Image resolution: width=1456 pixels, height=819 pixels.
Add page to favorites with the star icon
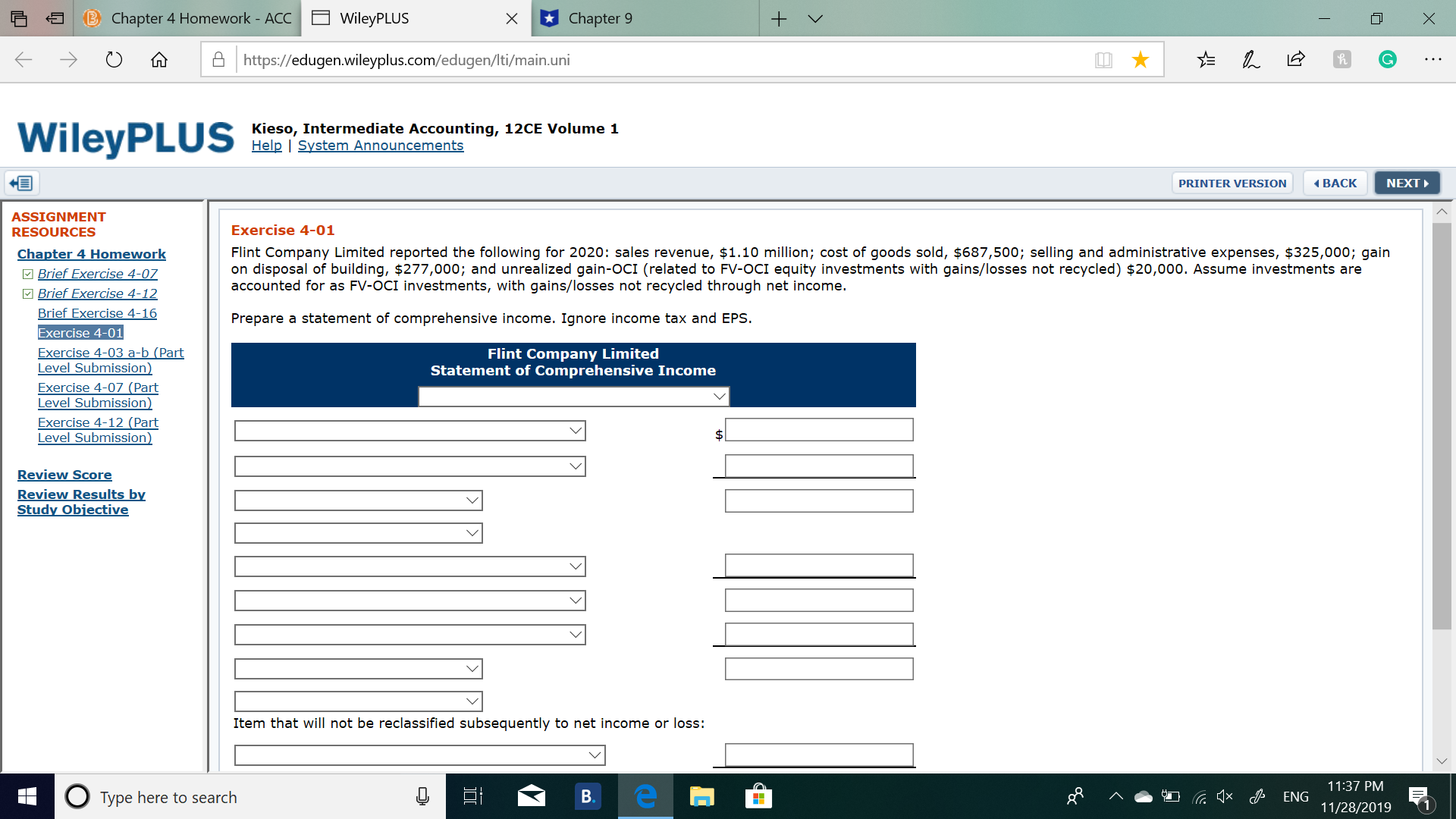coord(1141,59)
